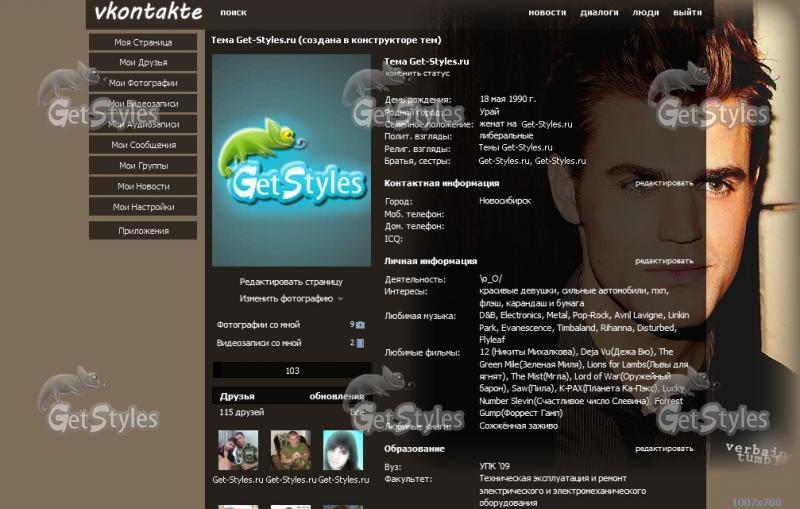Viewport: 800px width, 509px height.
Task: Click обновления in the friends header
Action: pyautogui.click(x=337, y=396)
